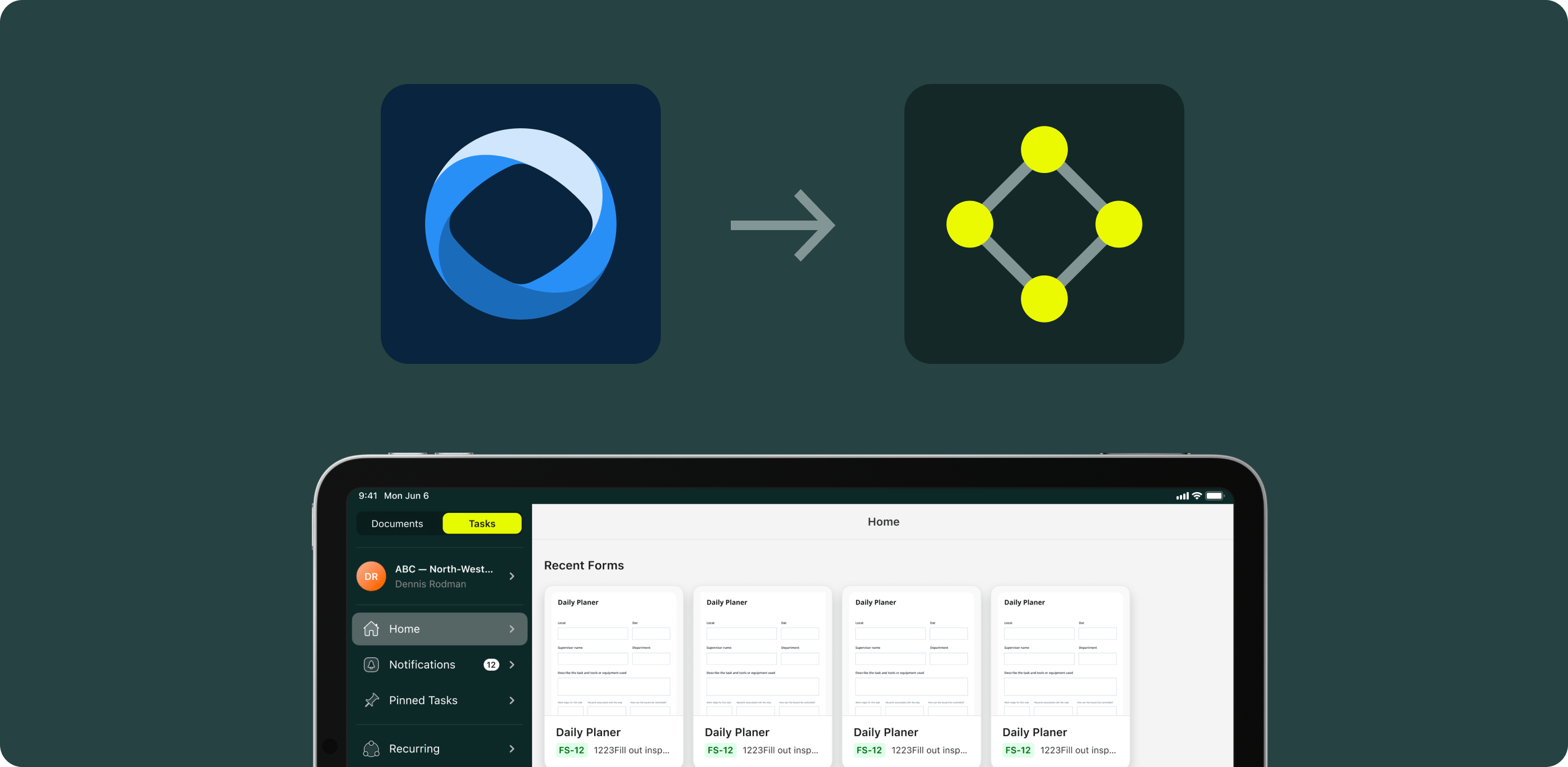Click the Notifications 12 badge

(x=491, y=665)
